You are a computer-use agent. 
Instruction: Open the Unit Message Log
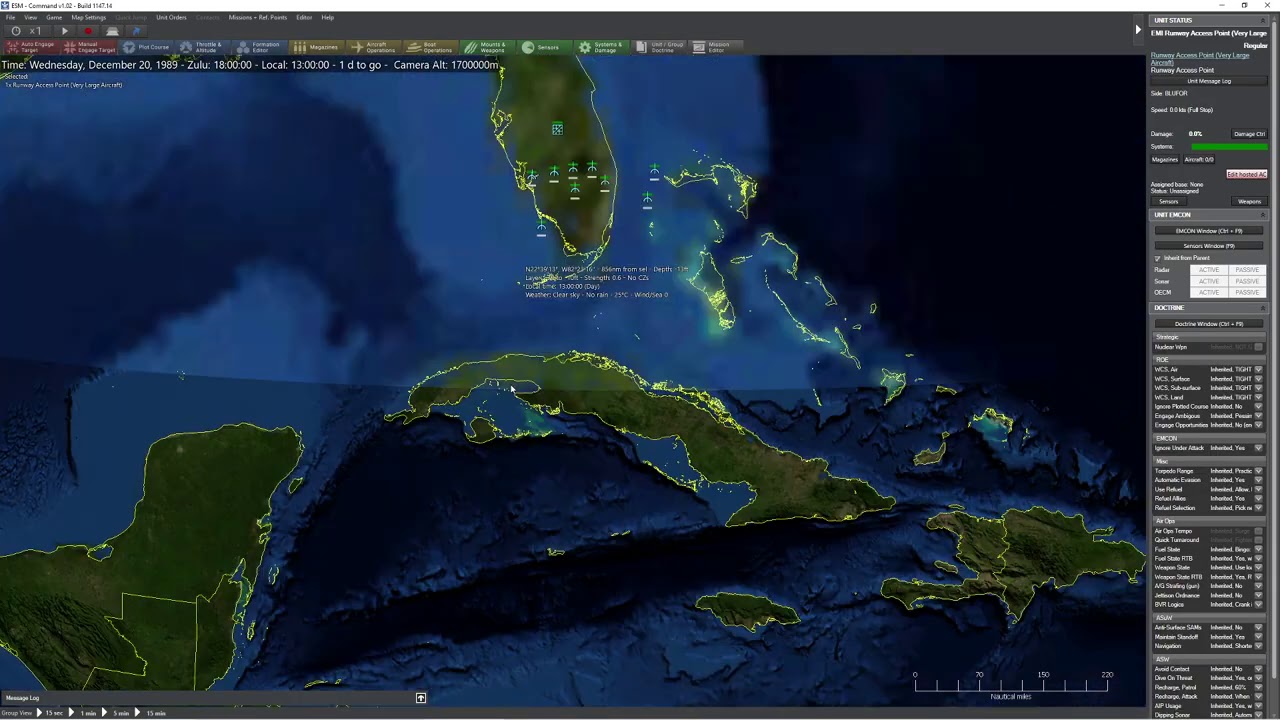[x=1209, y=81]
